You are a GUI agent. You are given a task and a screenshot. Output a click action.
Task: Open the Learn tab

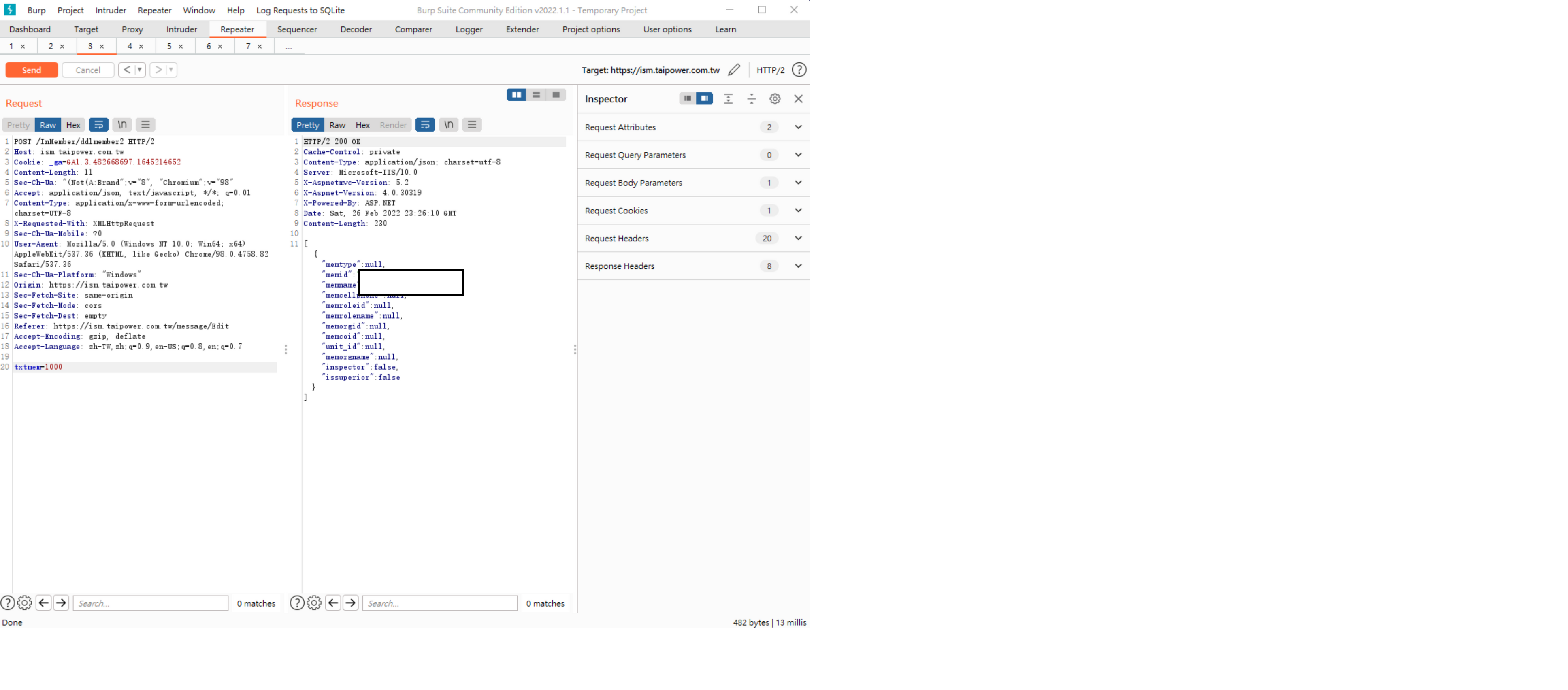click(x=726, y=29)
